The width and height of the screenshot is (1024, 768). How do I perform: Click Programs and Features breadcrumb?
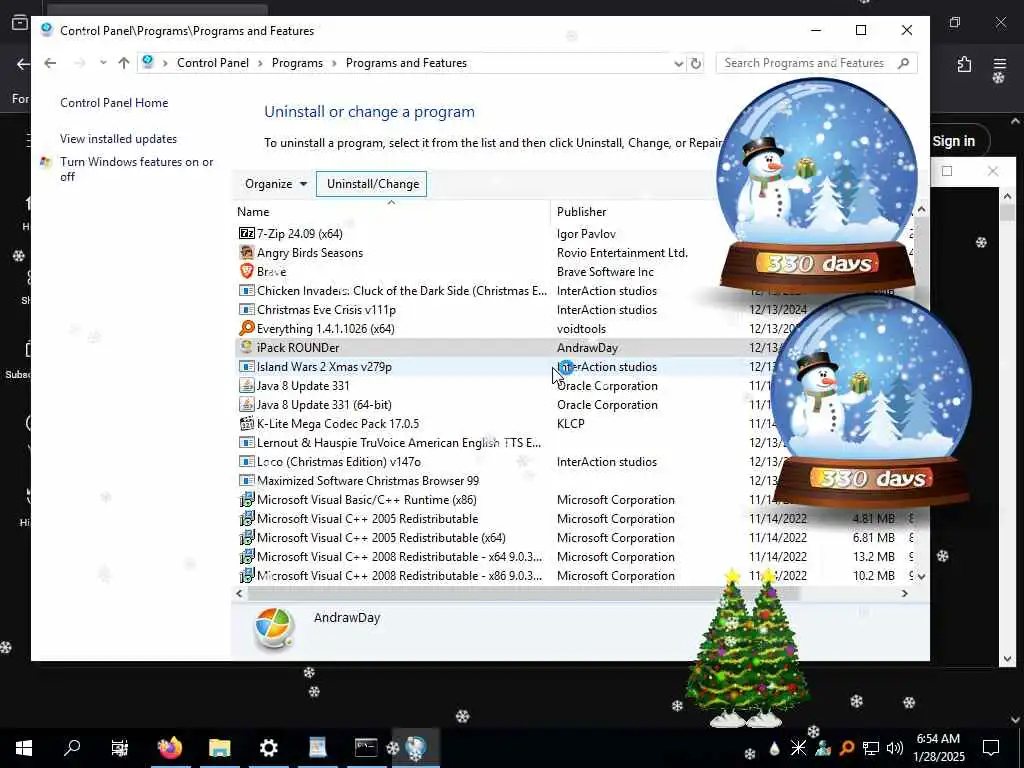(406, 63)
